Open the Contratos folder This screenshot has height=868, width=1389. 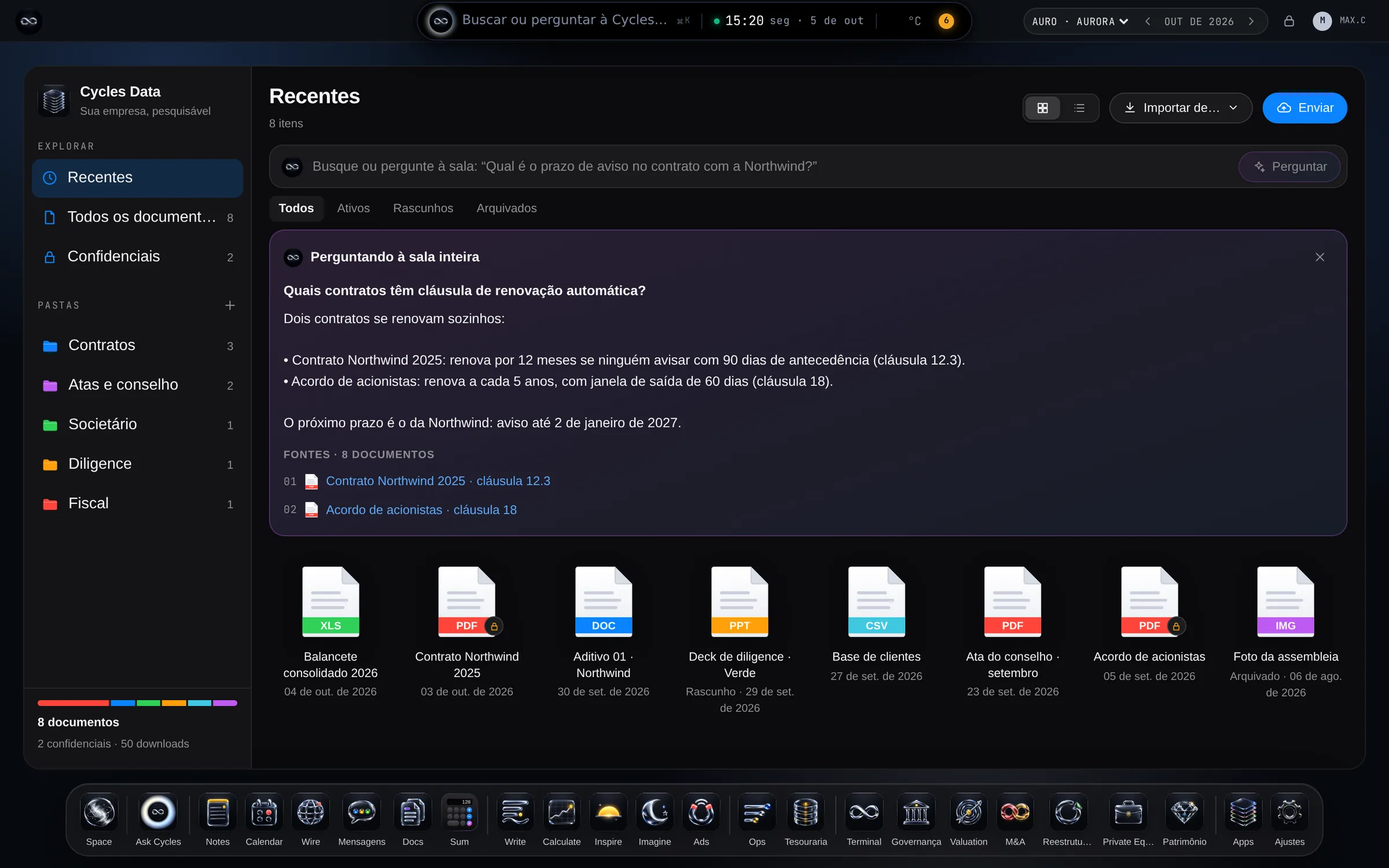(x=138, y=345)
